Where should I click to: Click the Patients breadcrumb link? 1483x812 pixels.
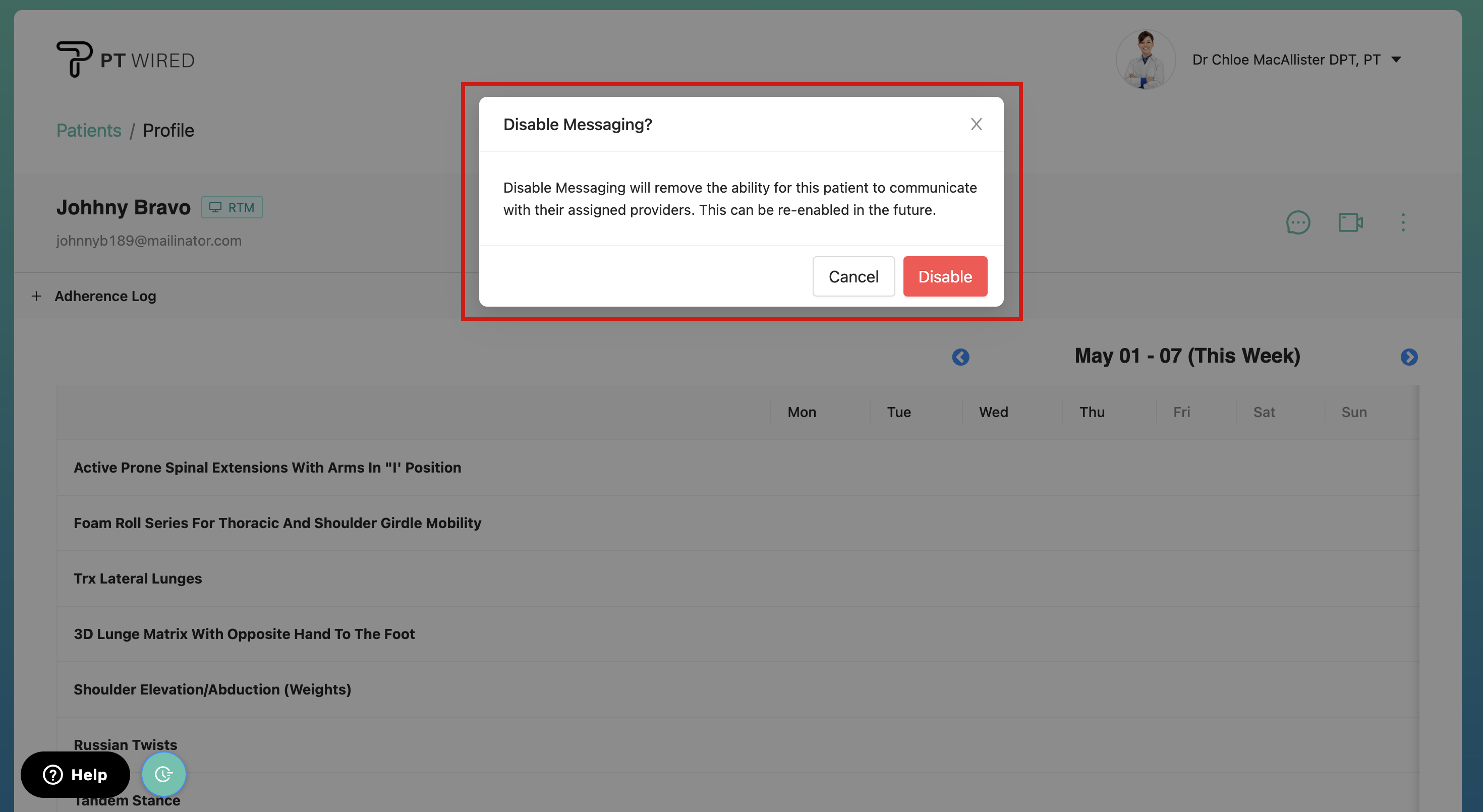89,131
